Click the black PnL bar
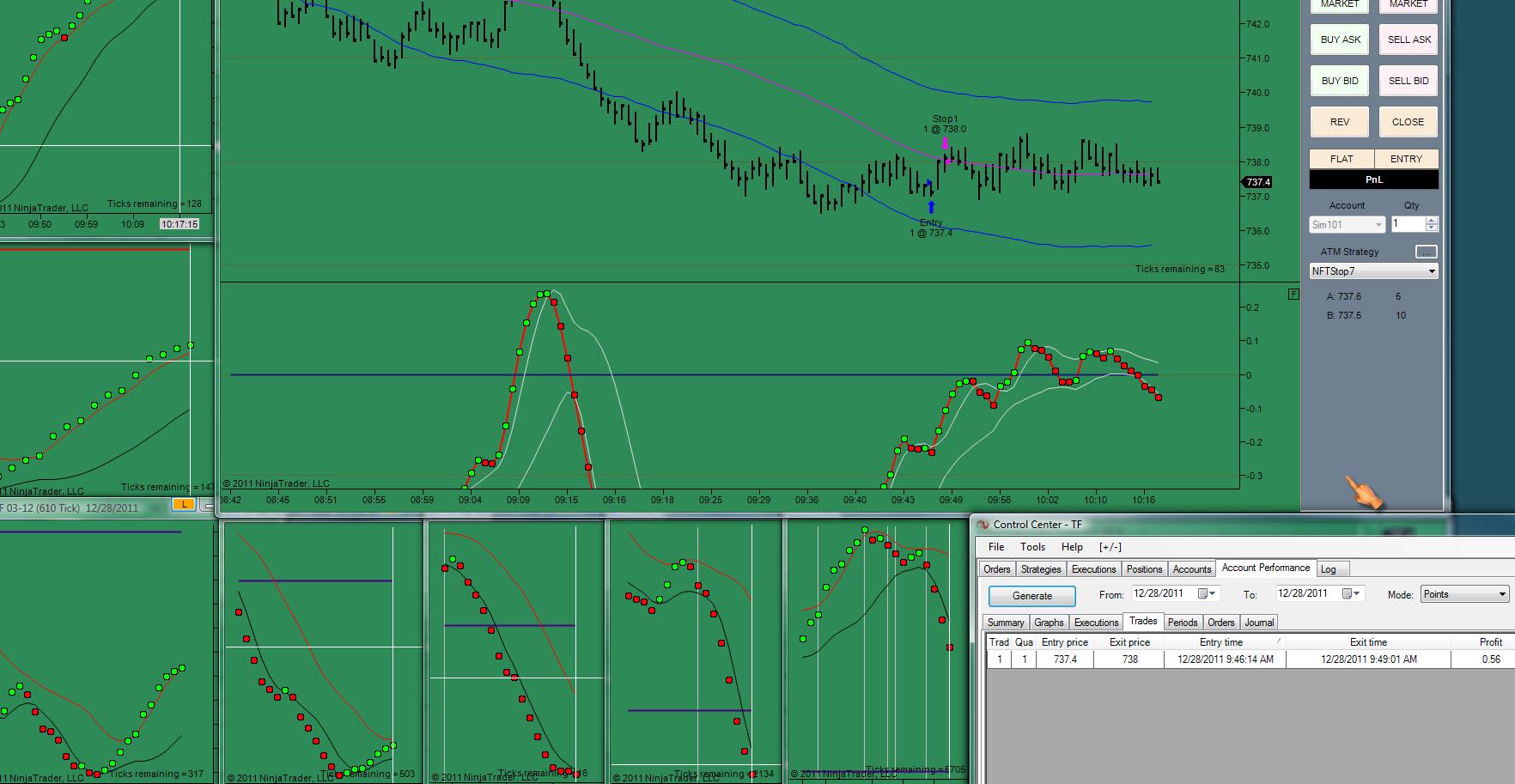The image size is (1515, 784). pos(1374,179)
